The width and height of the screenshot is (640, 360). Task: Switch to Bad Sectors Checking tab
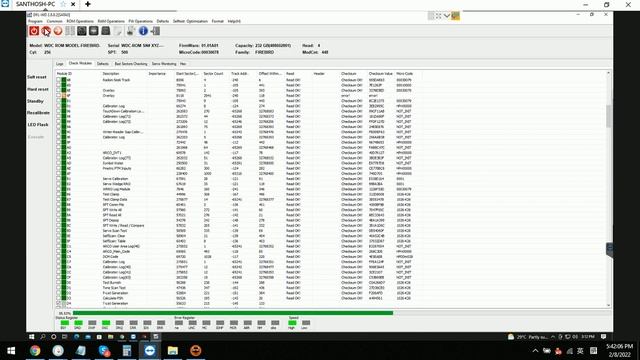tap(131, 64)
